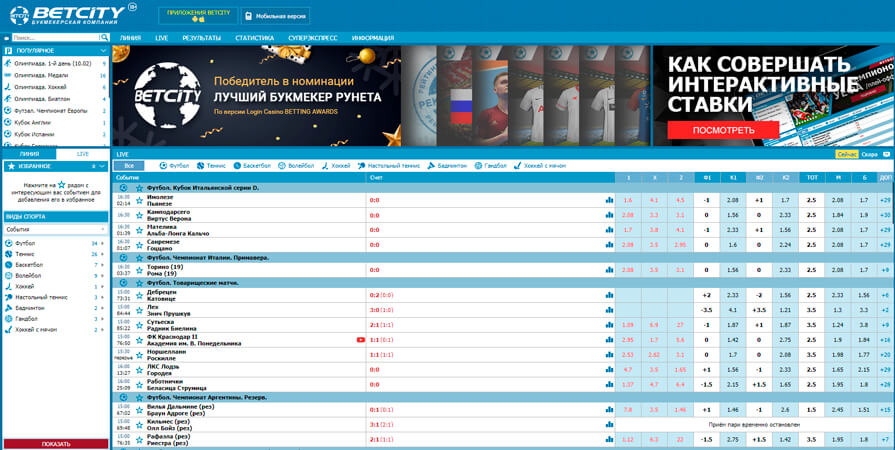
Task: Select total under odds 1.84 for Камподарсего
Action: [838, 215]
